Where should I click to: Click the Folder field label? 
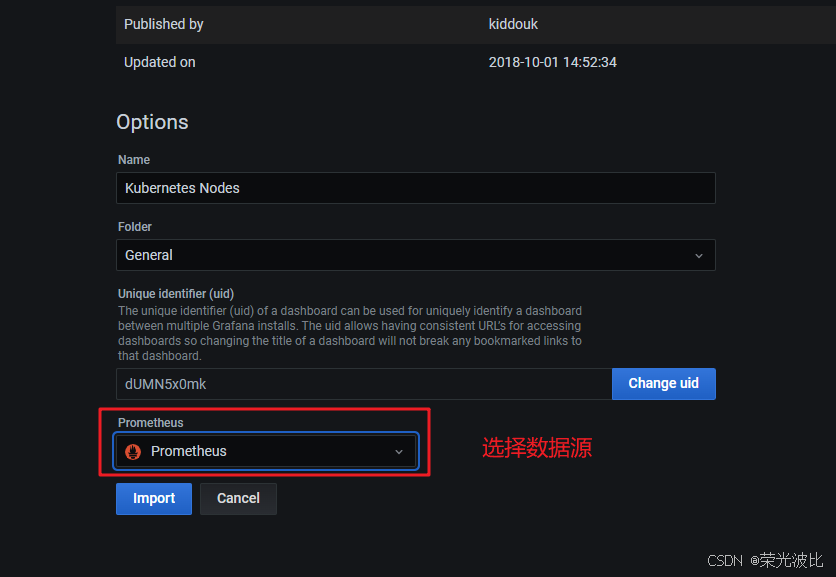(x=135, y=227)
